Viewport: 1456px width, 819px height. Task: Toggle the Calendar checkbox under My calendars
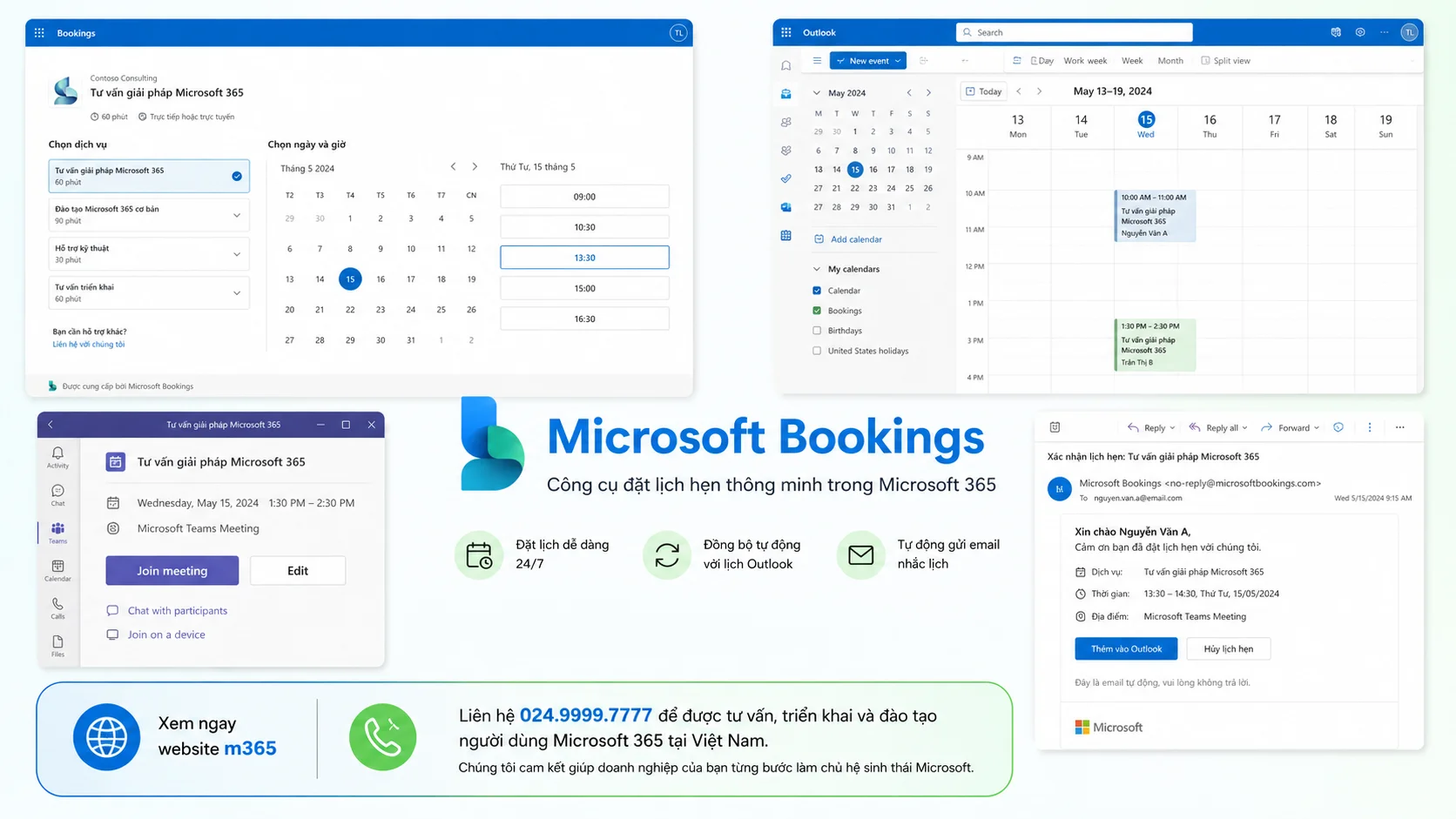tap(817, 291)
